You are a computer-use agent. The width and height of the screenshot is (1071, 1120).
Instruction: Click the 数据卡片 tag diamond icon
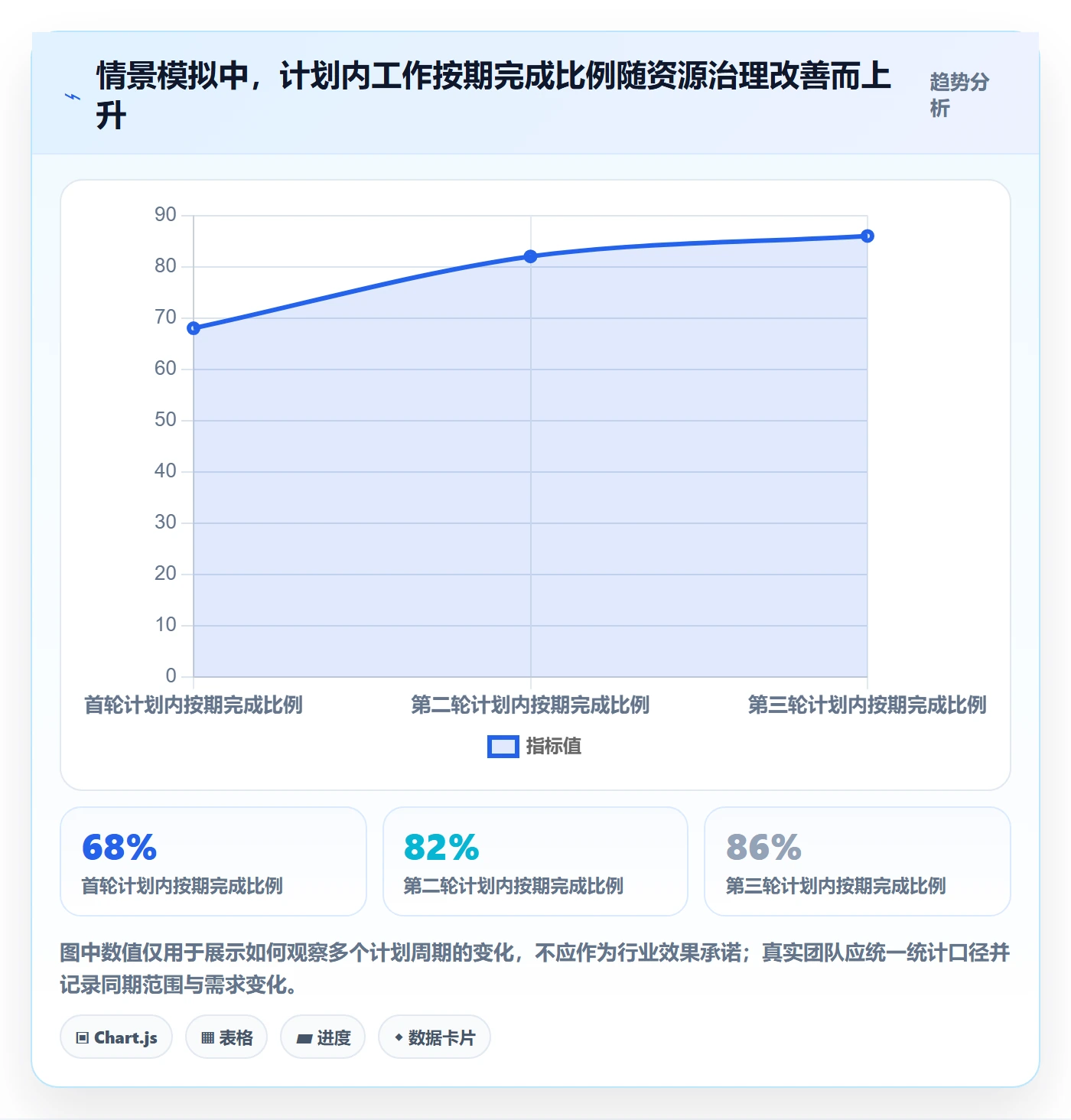[x=398, y=1037]
